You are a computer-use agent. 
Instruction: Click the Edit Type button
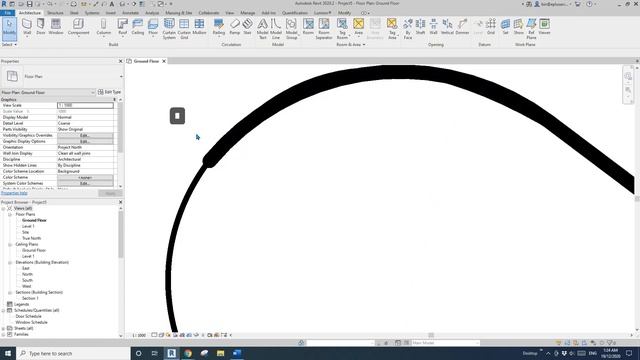point(109,92)
